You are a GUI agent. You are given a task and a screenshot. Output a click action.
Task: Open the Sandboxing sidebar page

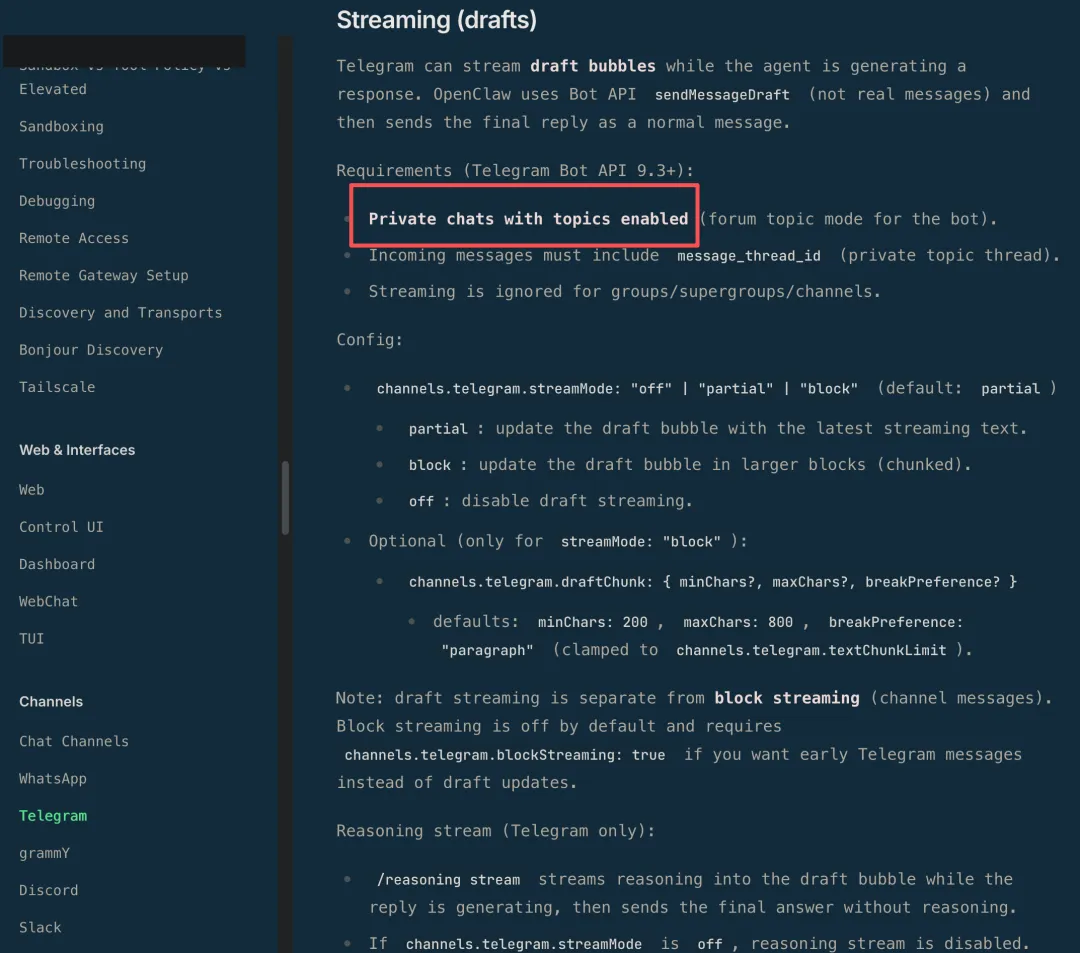click(x=61, y=127)
